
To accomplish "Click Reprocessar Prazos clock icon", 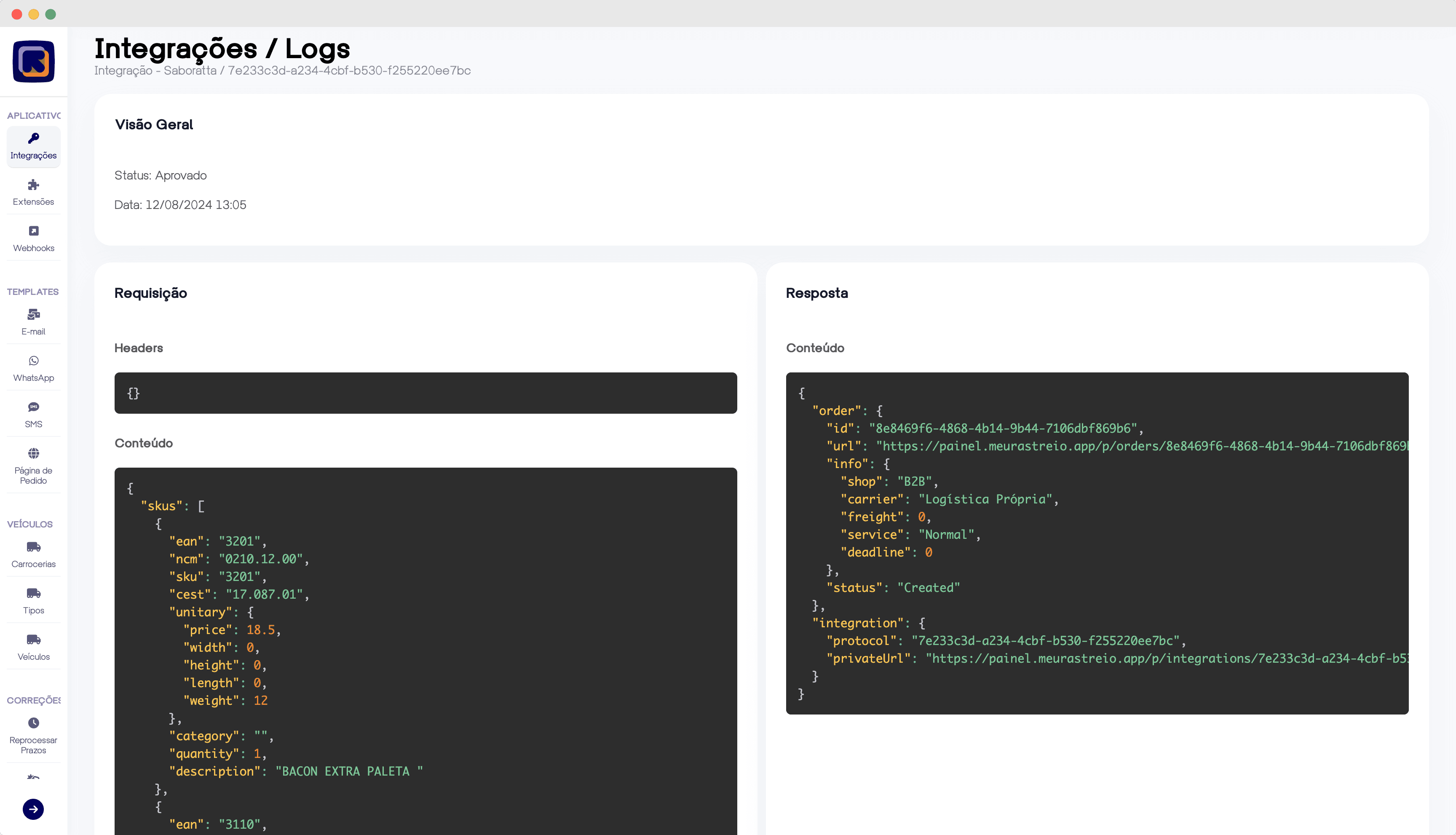I will pos(33,723).
